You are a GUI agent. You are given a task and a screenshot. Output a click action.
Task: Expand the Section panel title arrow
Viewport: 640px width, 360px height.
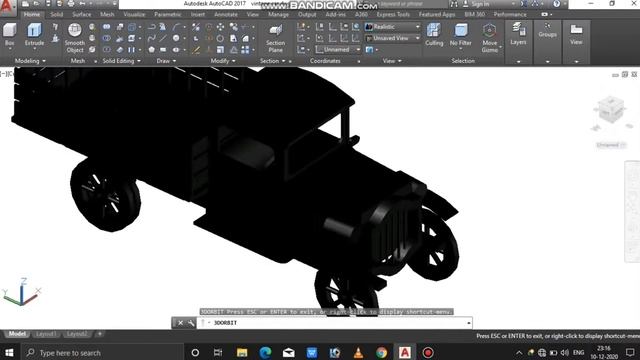click(283, 61)
